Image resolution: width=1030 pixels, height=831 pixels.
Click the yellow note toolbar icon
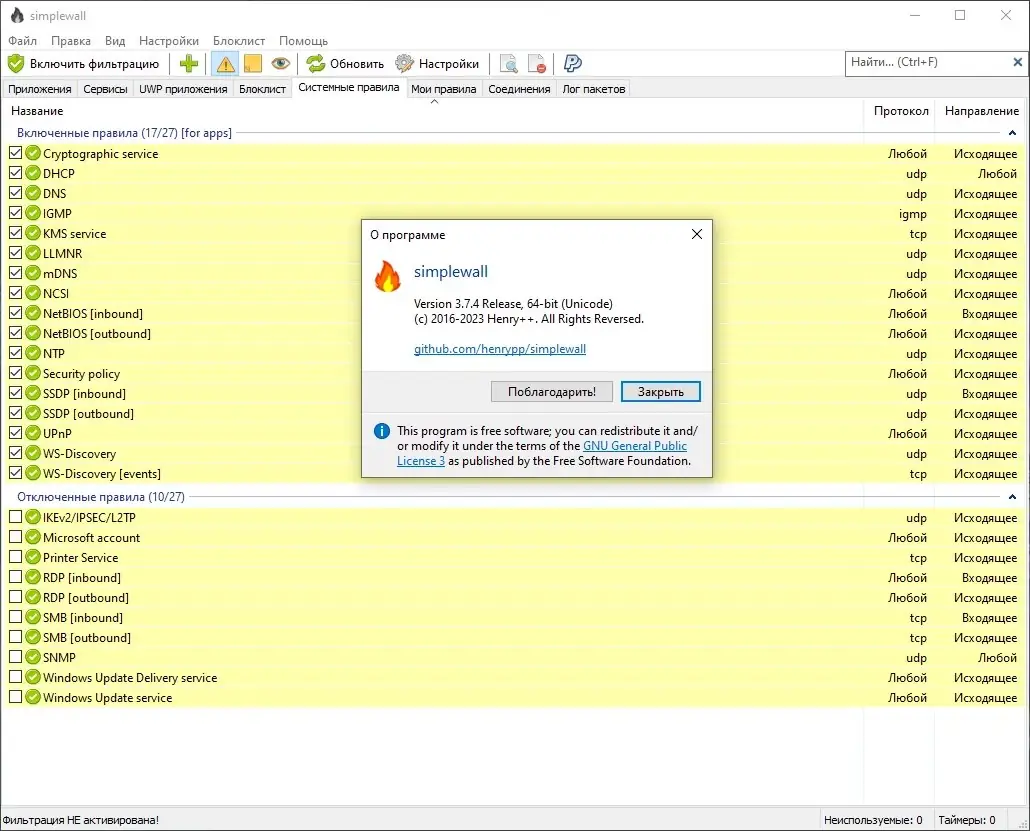[253, 64]
